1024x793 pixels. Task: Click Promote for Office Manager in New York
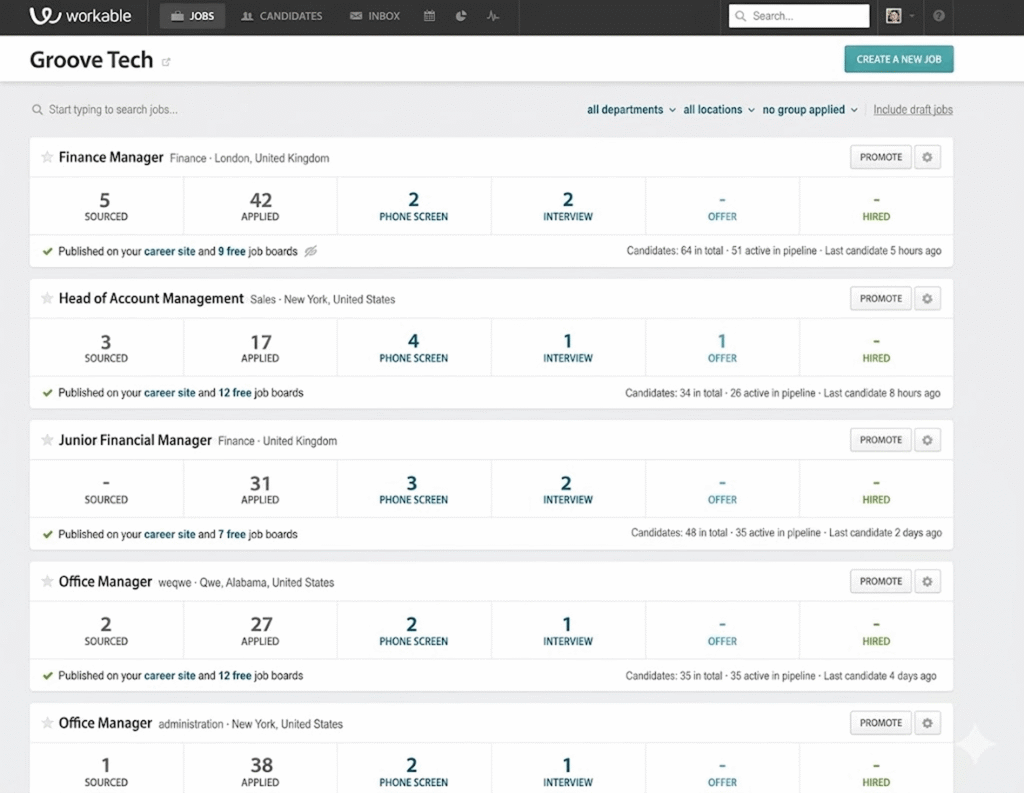coord(880,723)
